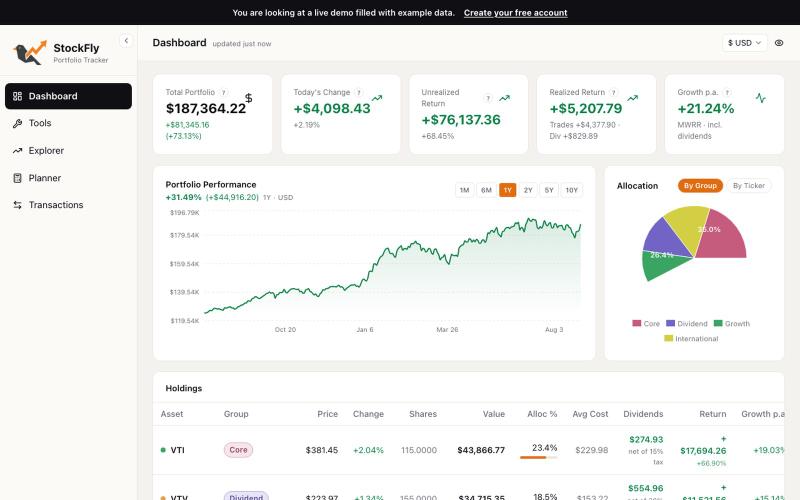Click the dollar sign icon on Total Portfolio
The width and height of the screenshot is (800, 500).
248,97
